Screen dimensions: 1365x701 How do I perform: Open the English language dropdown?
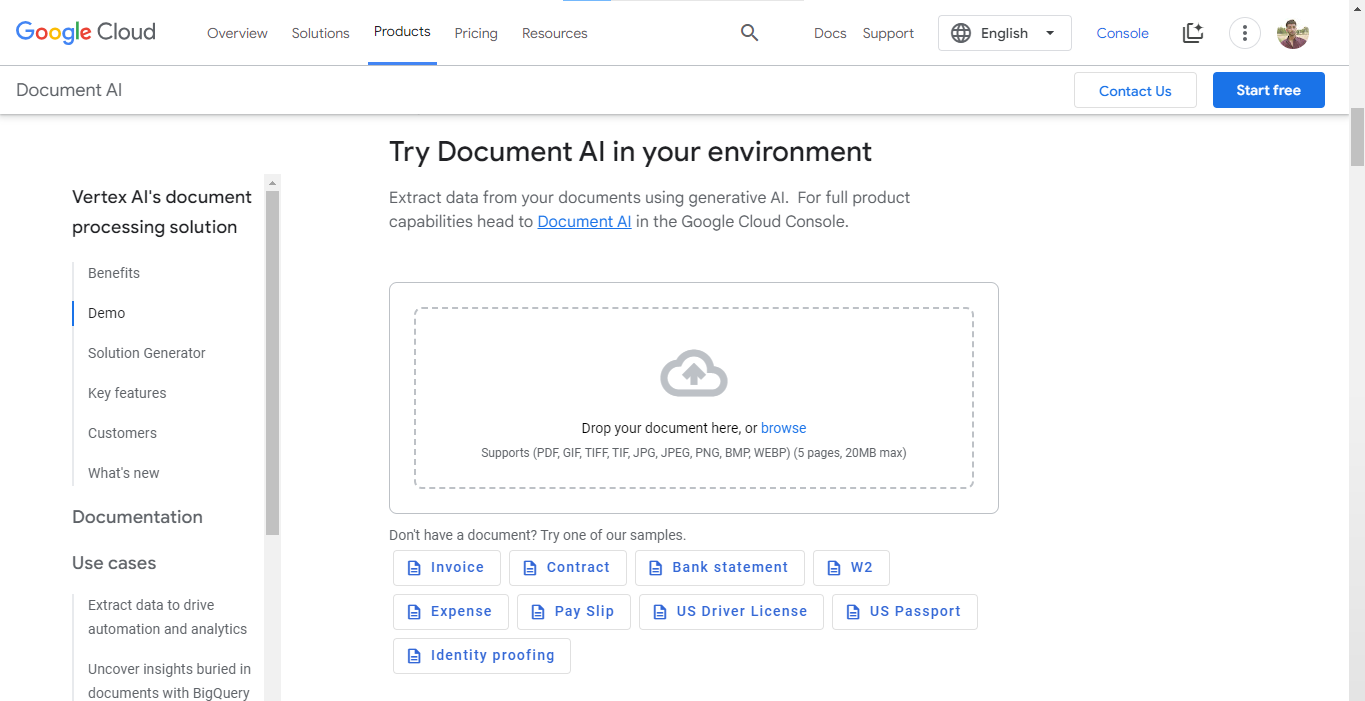pos(1004,33)
